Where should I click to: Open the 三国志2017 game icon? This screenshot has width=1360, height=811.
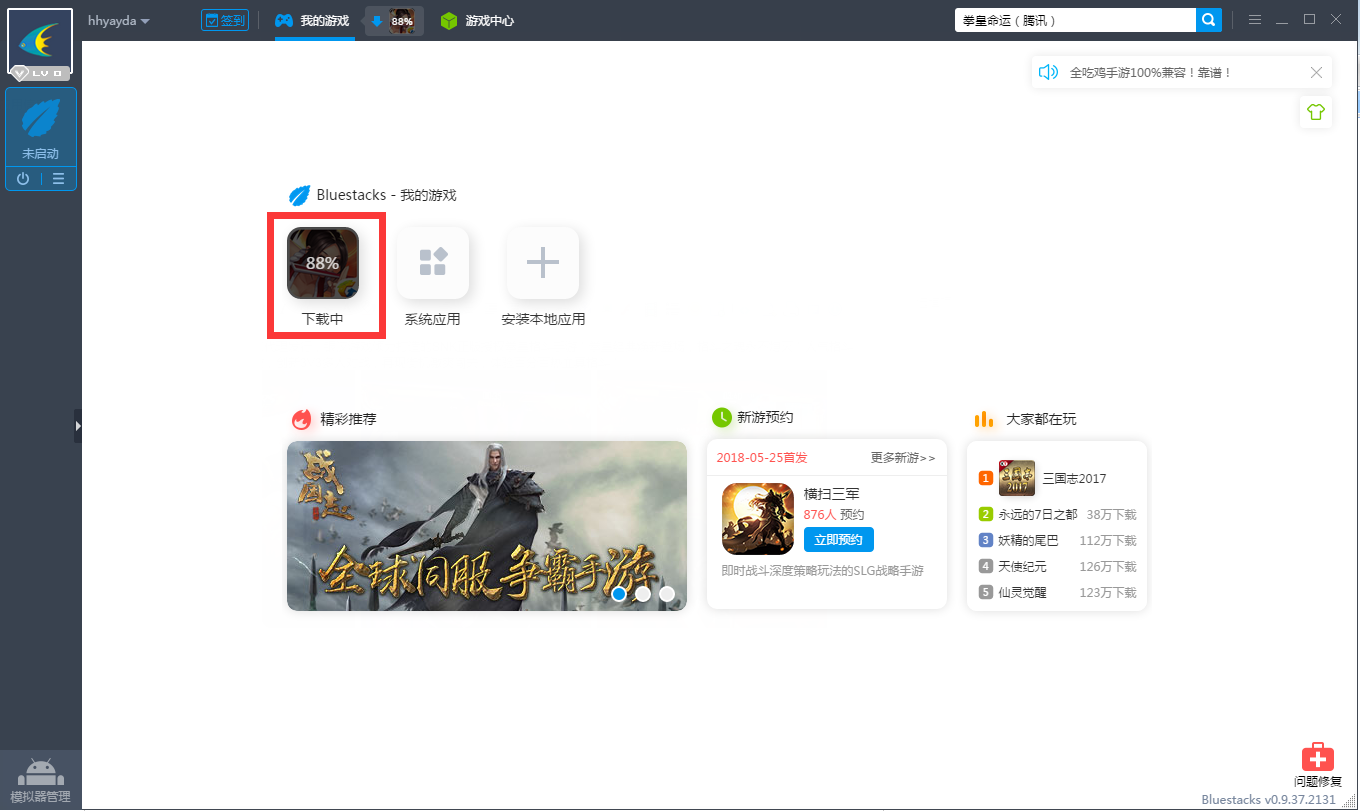click(1017, 478)
